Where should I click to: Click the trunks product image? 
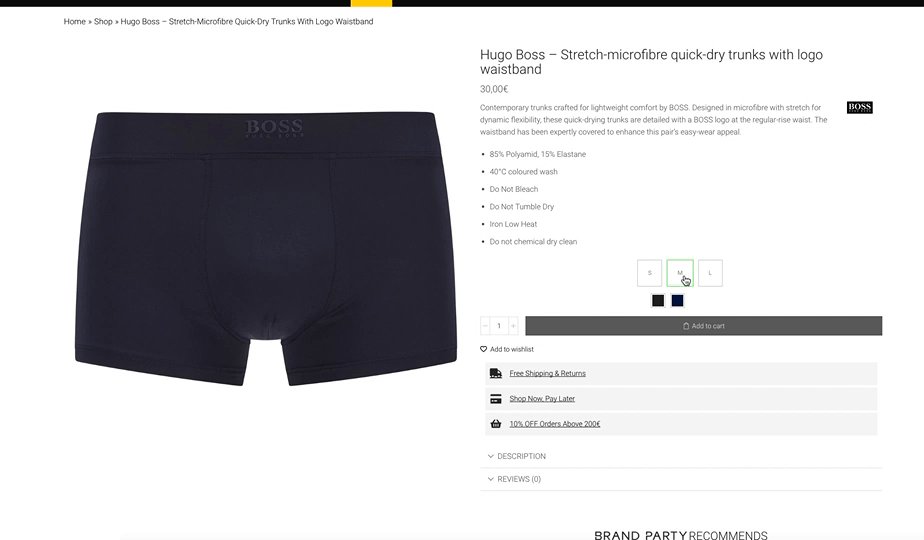[266, 248]
